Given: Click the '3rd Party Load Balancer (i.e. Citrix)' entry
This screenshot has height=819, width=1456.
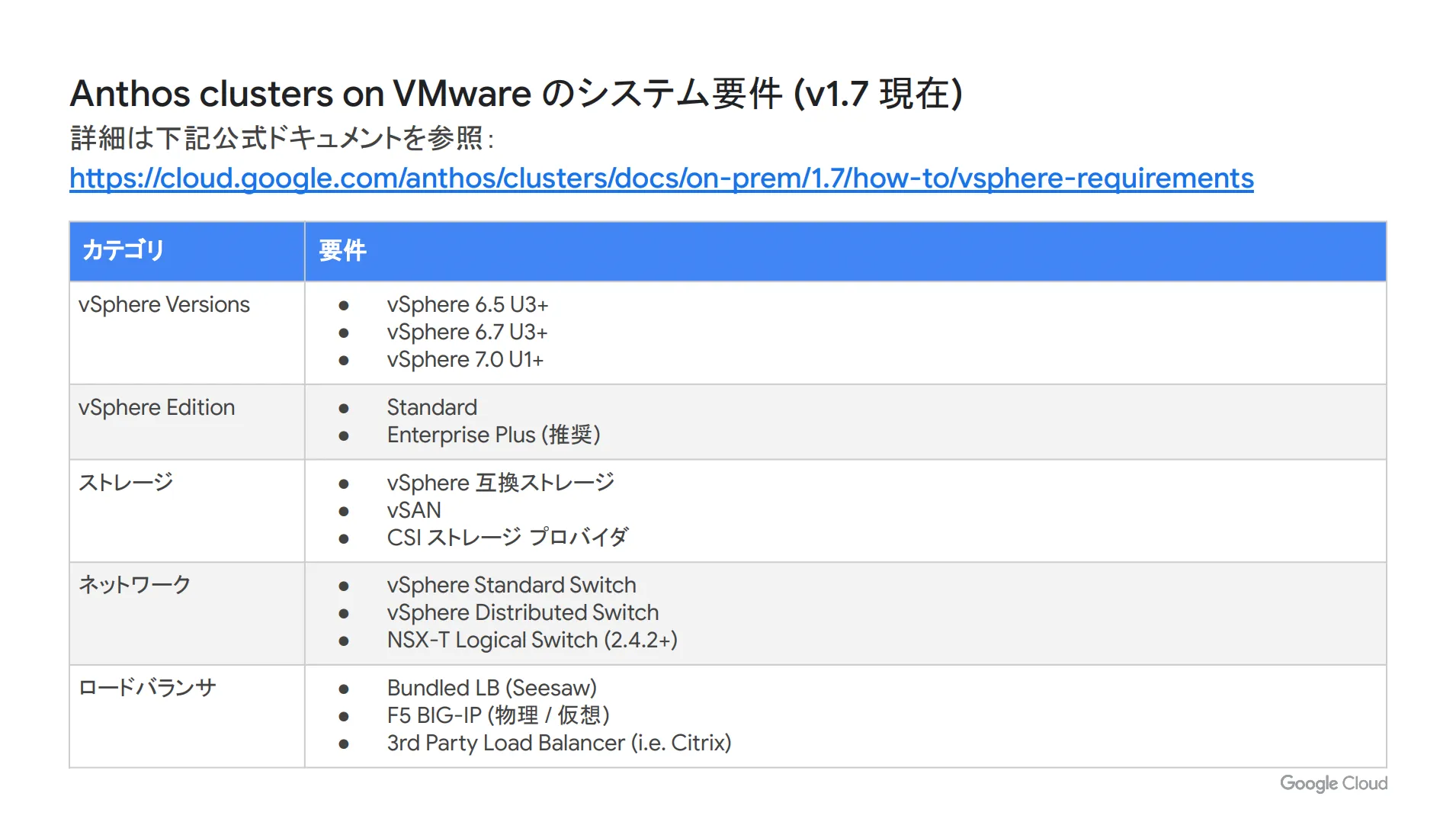Looking at the screenshot, I should tap(559, 744).
